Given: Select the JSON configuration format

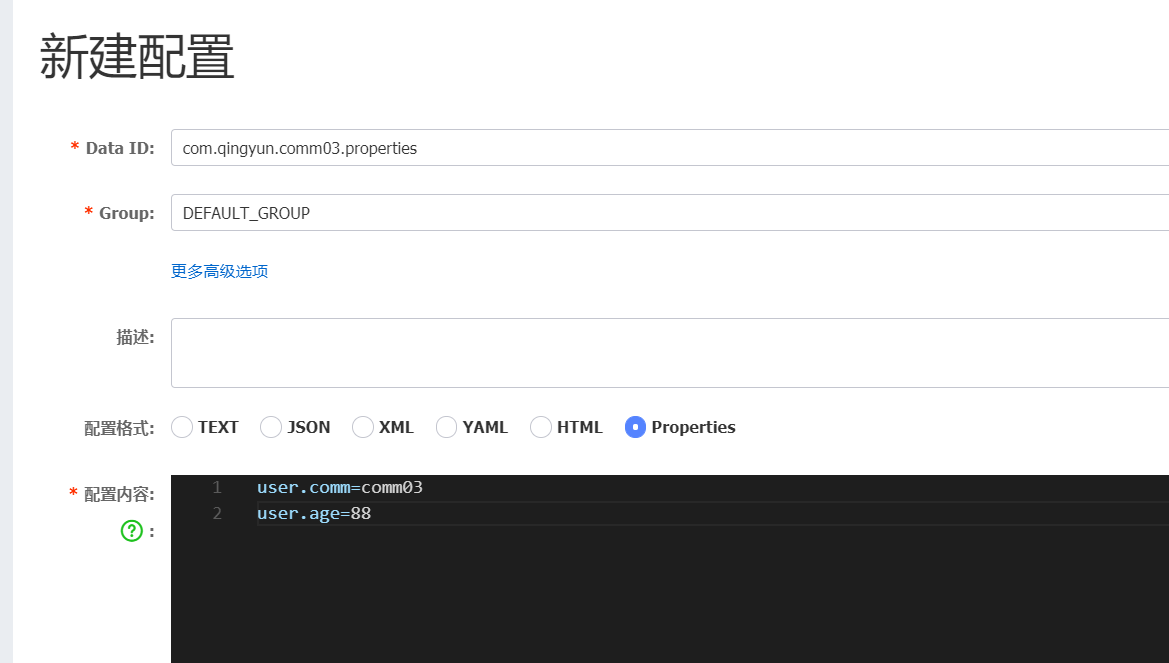Looking at the screenshot, I should coord(270,427).
